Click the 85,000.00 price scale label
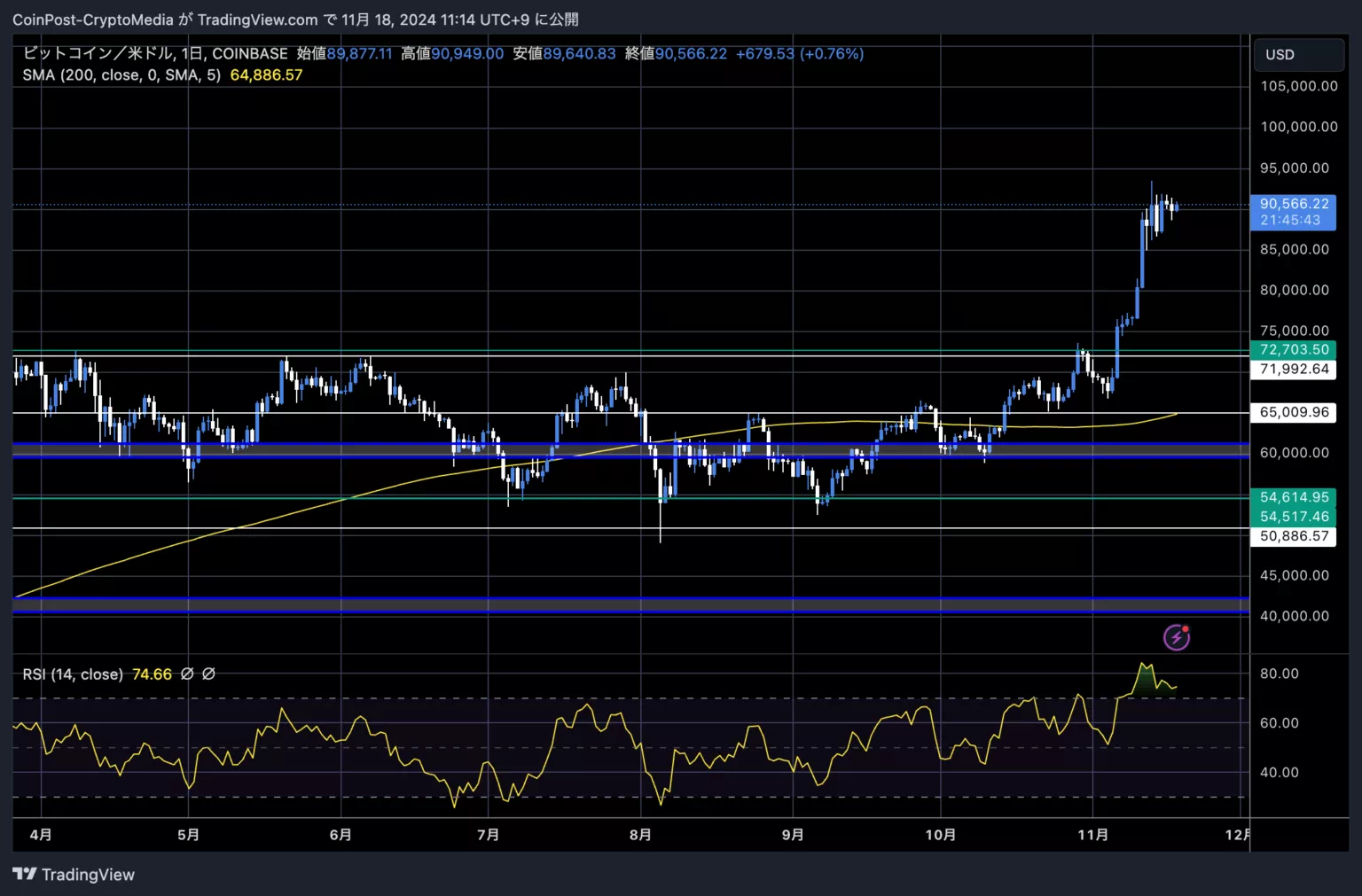Viewport: 1362px width, 896px height. click(x=1295, y=250)
